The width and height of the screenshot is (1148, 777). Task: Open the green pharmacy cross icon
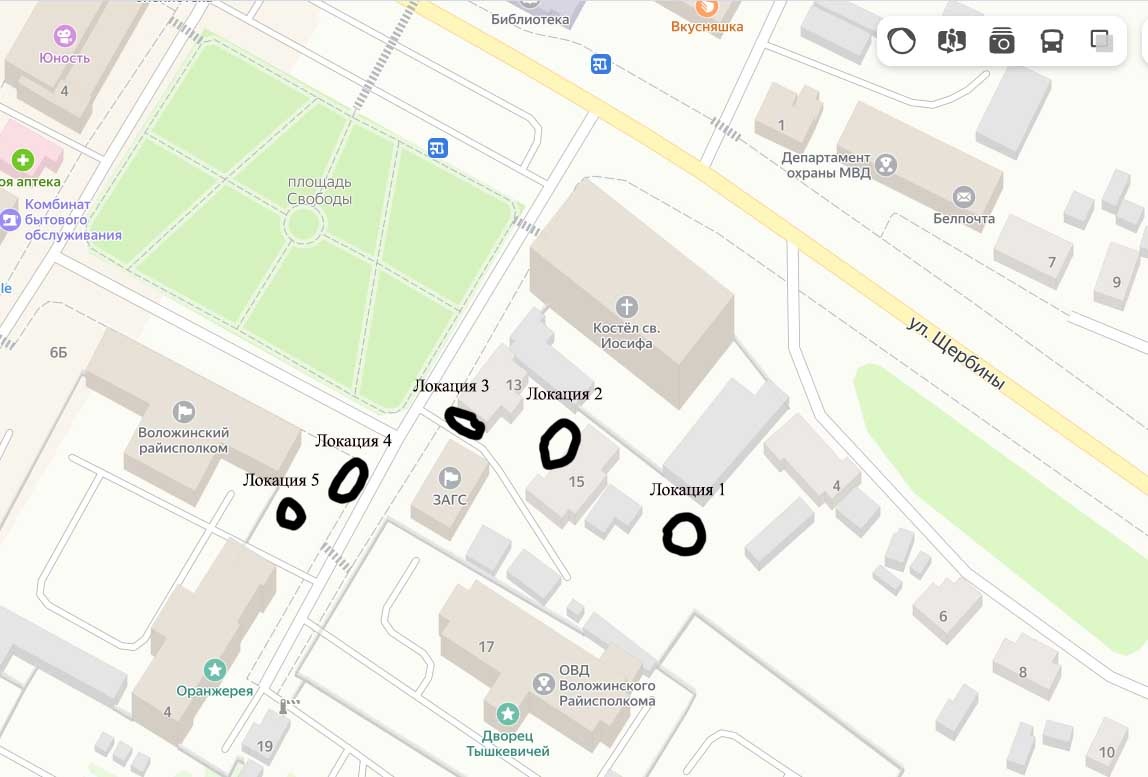coord(22,160)
